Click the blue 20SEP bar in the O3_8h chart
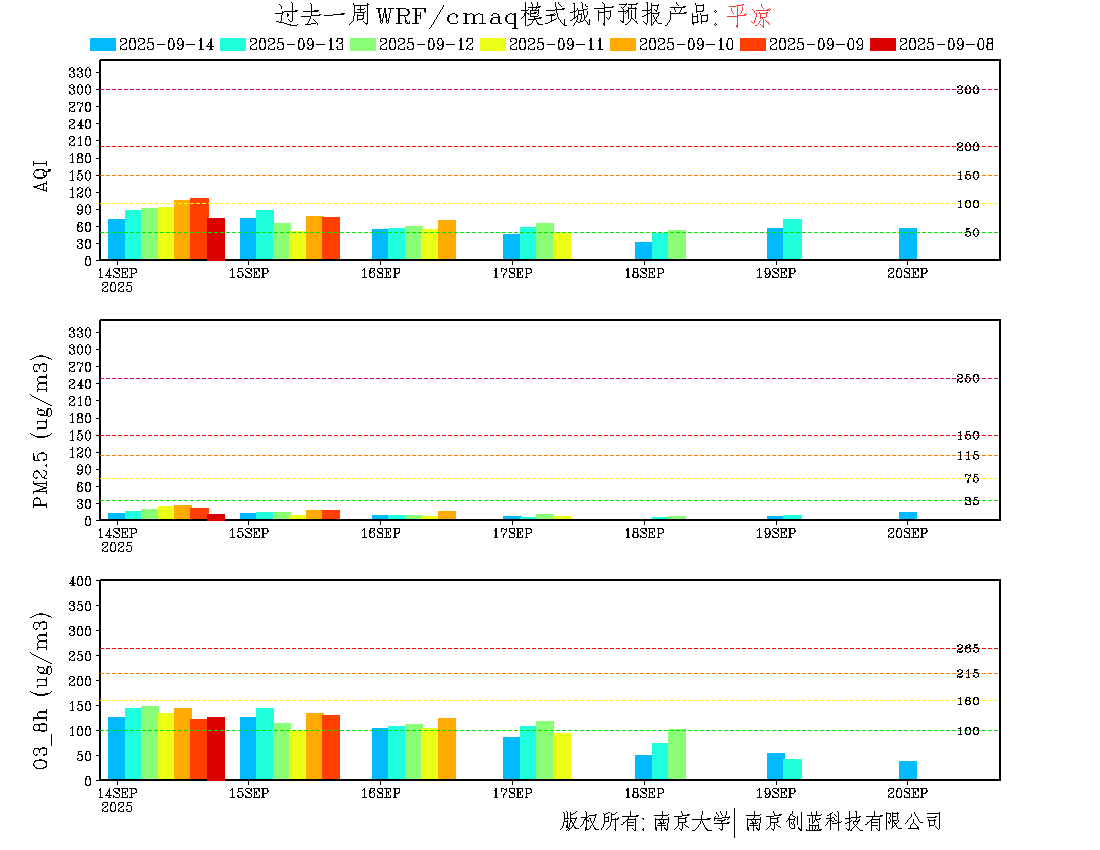 908,770
